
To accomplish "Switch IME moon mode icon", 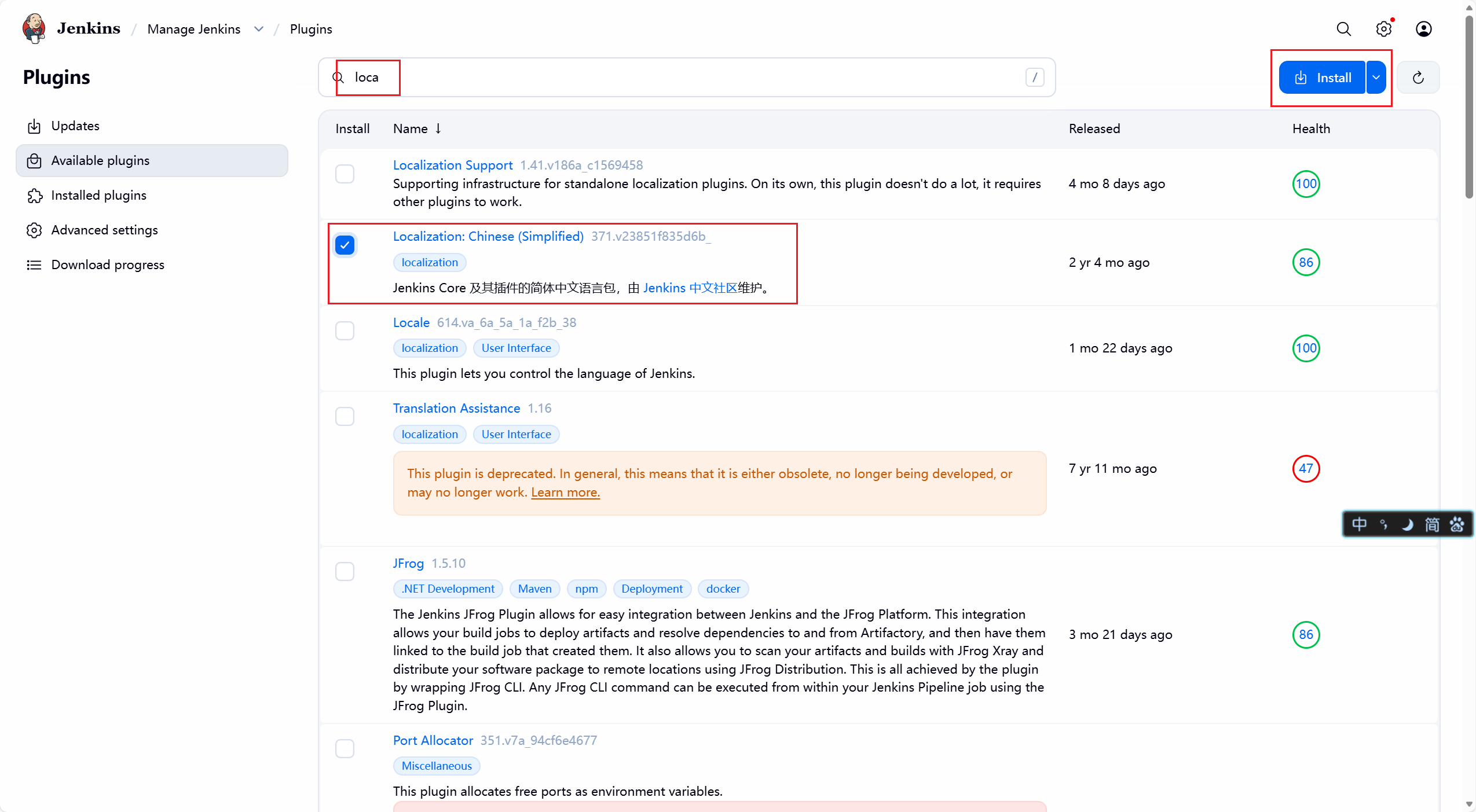I will click(1407, 524).
